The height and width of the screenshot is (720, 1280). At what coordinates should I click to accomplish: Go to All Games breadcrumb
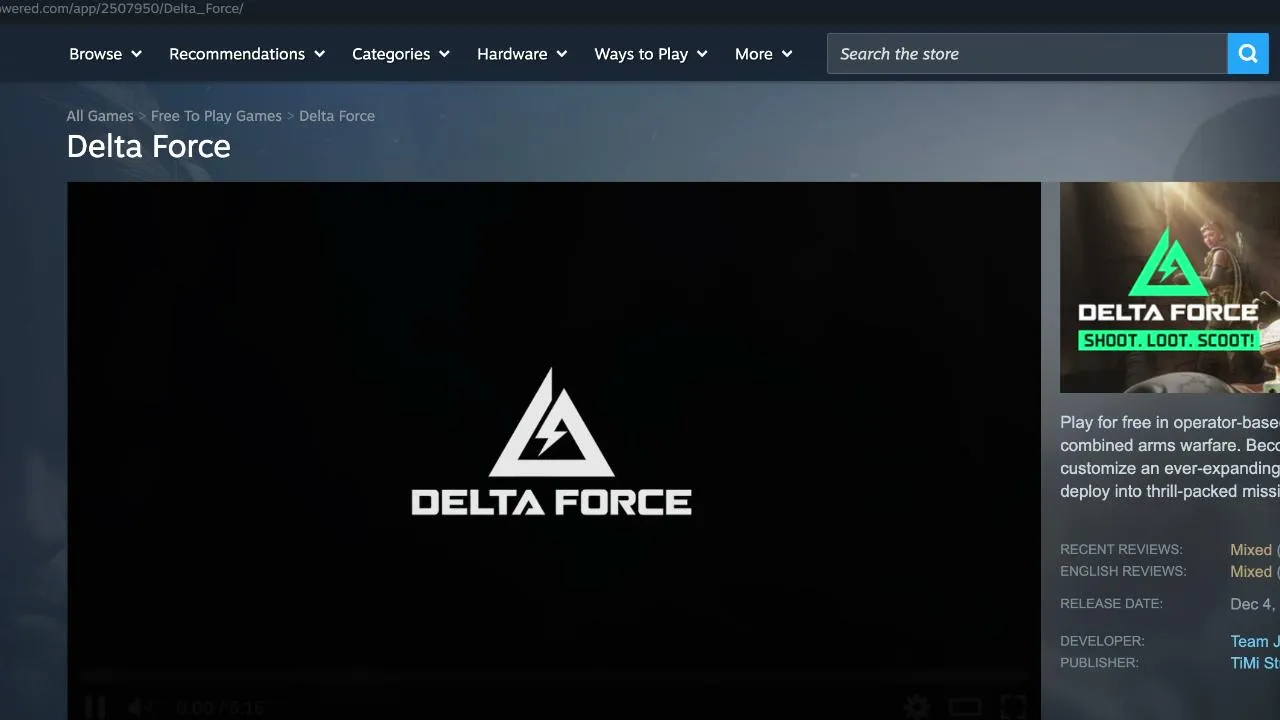point(100,116)
